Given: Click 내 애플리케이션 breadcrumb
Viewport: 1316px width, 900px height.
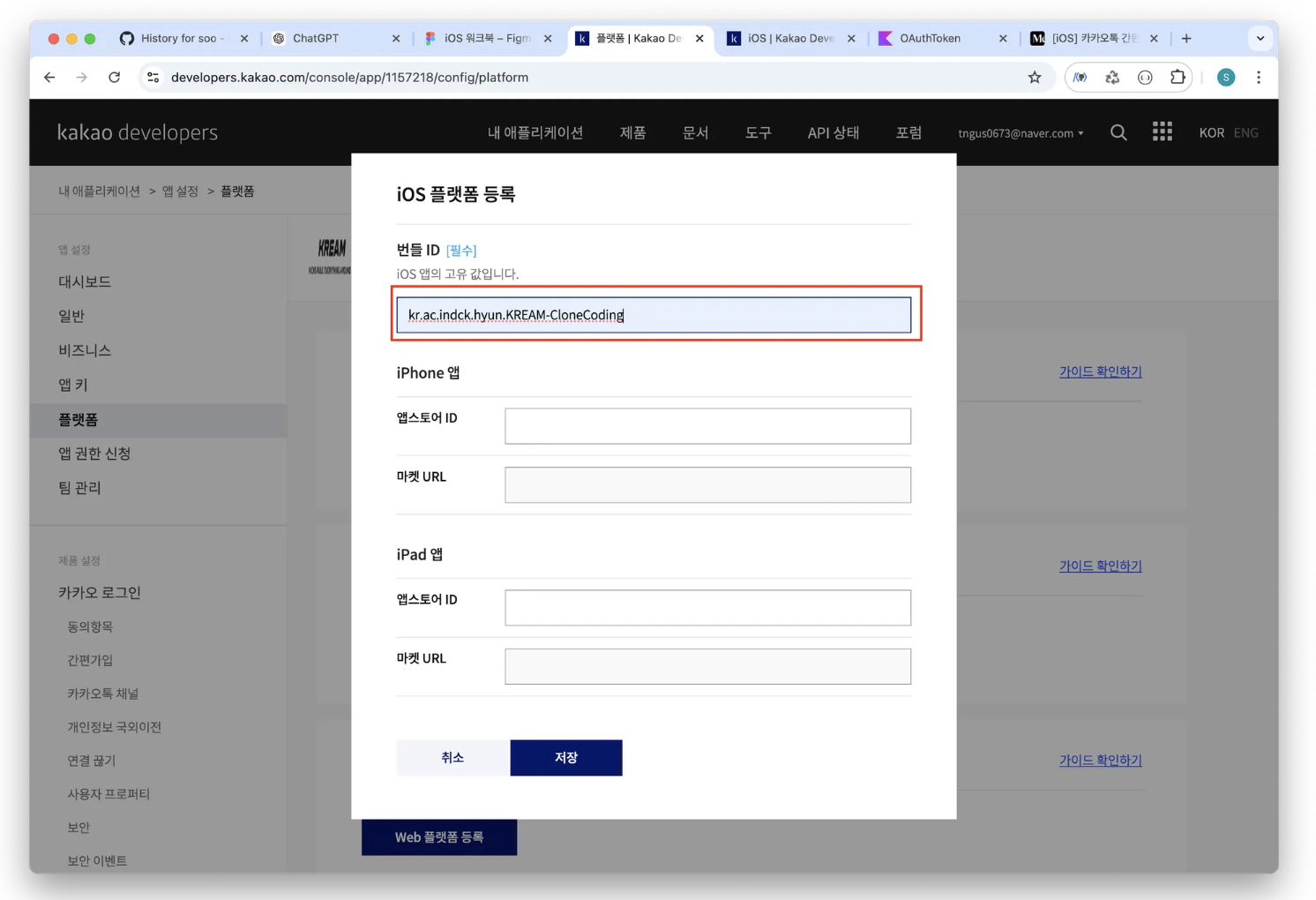Looking at the screenshot, I should [x=99, y=191].
